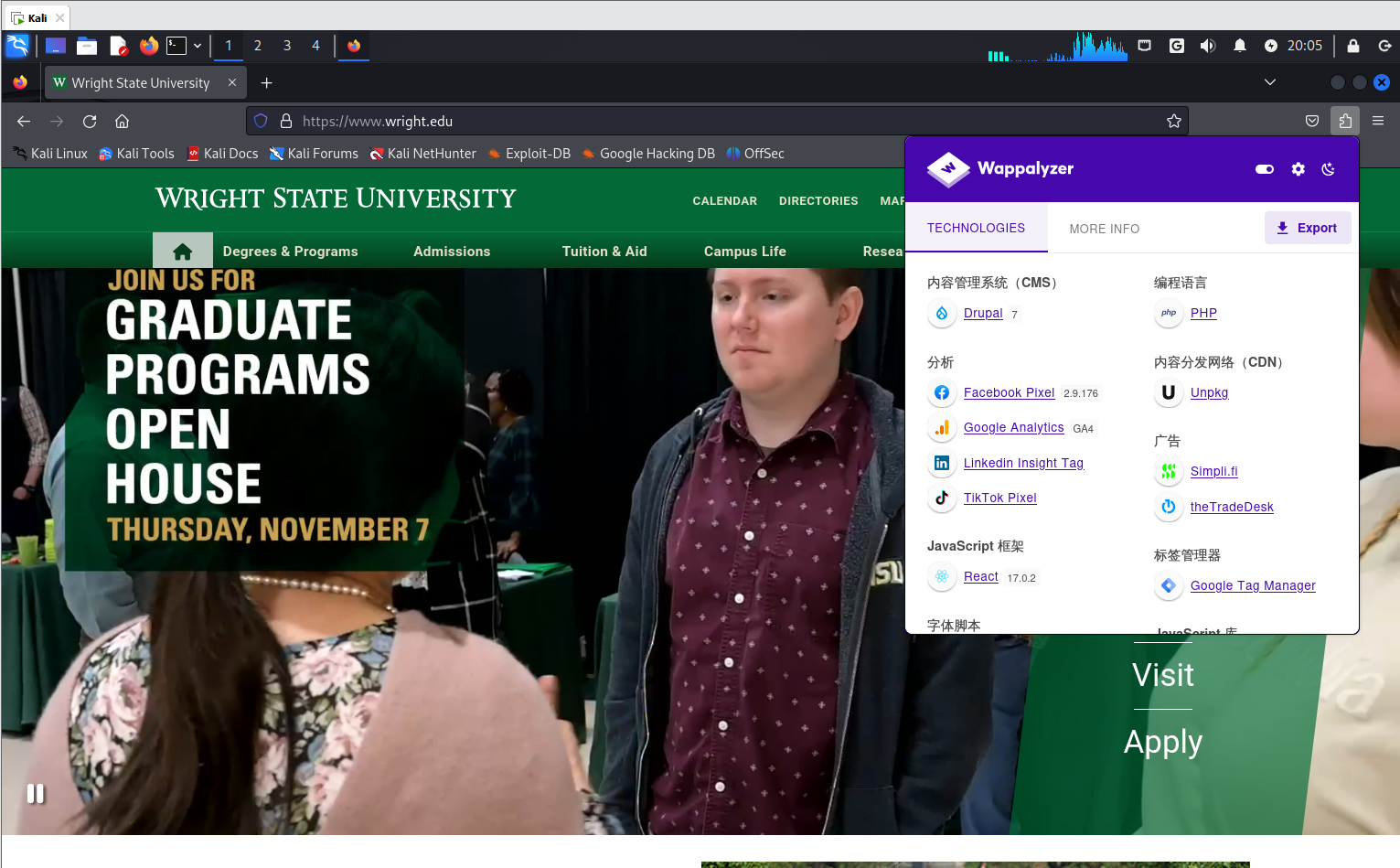Click the URL address bar
Image resolution: width=1400 pixels, height=868 pixels.
(713, 121)
